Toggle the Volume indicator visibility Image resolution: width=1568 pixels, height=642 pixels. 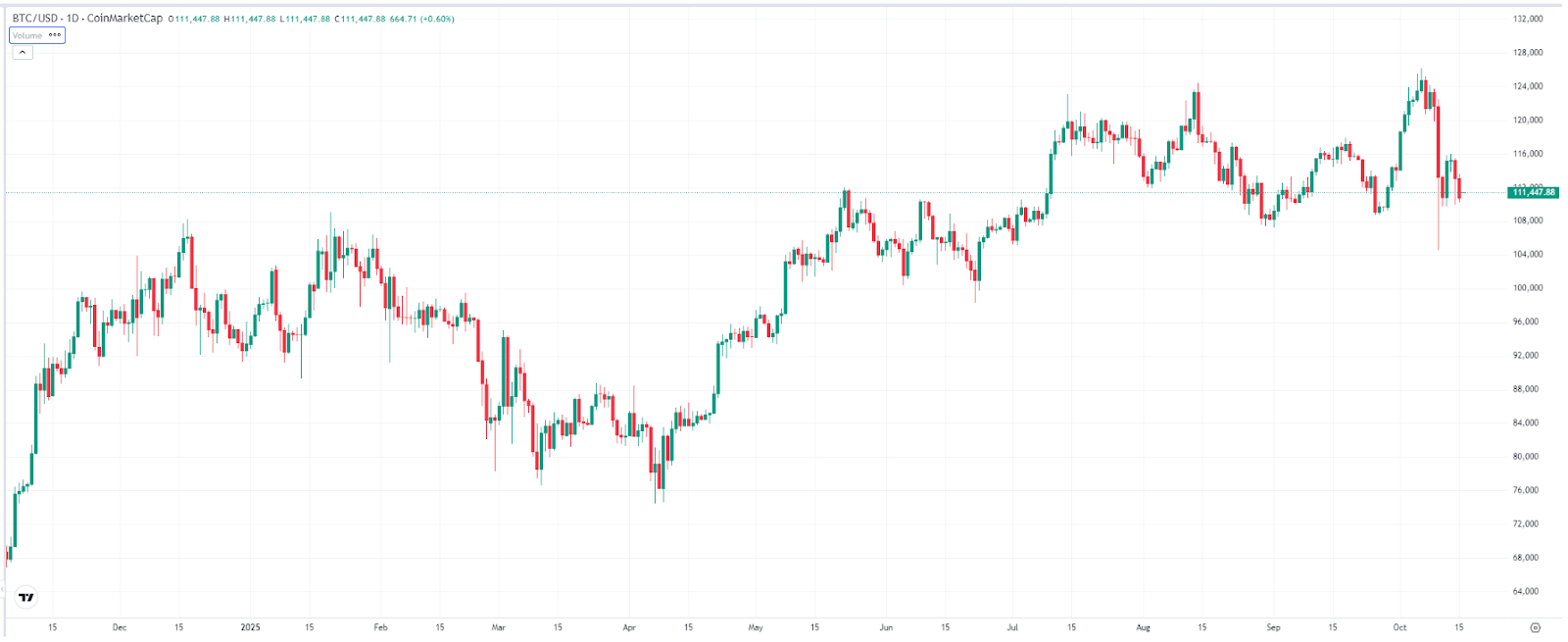point(27,36)
